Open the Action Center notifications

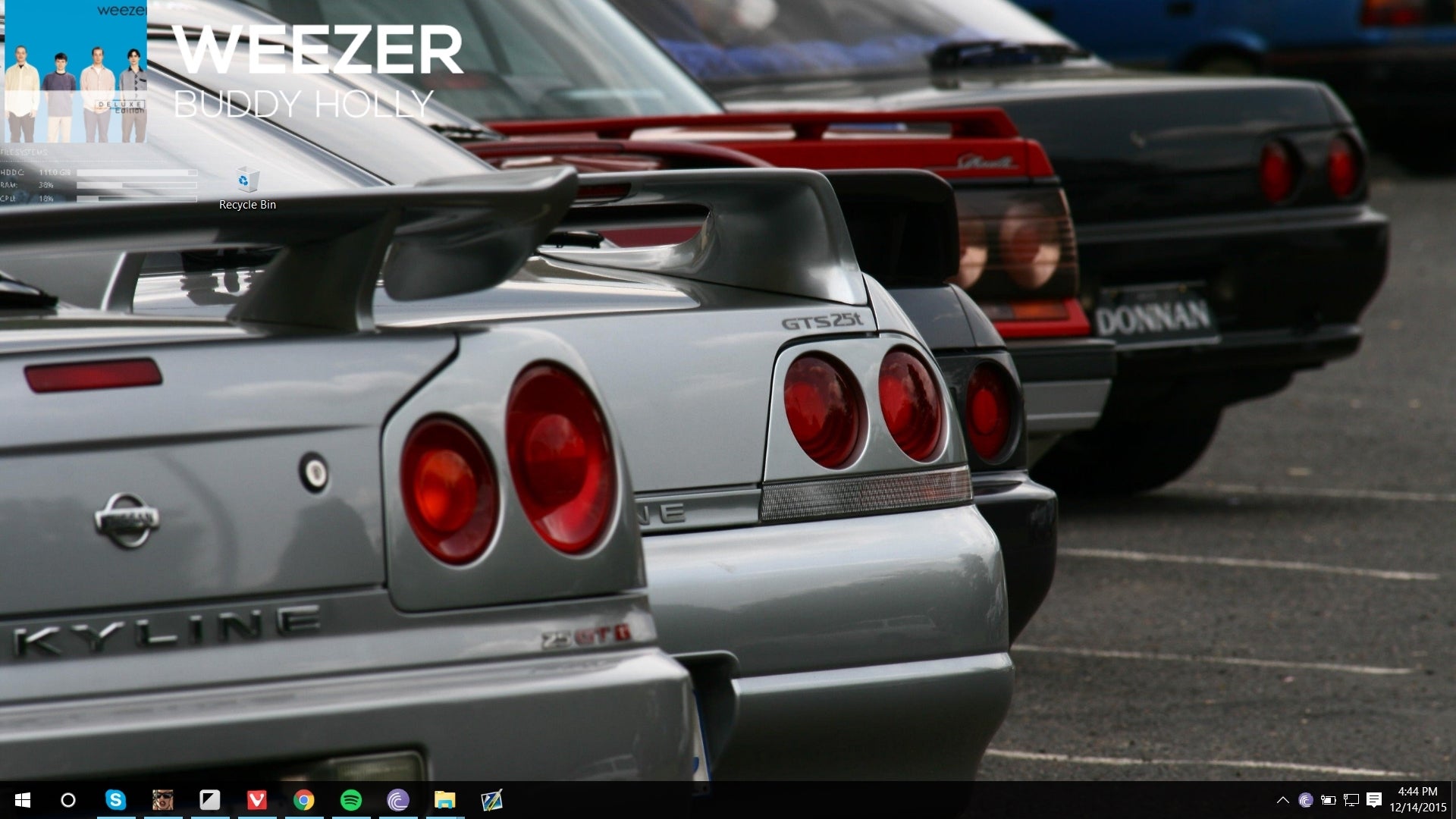click(x=1374, y=800)
